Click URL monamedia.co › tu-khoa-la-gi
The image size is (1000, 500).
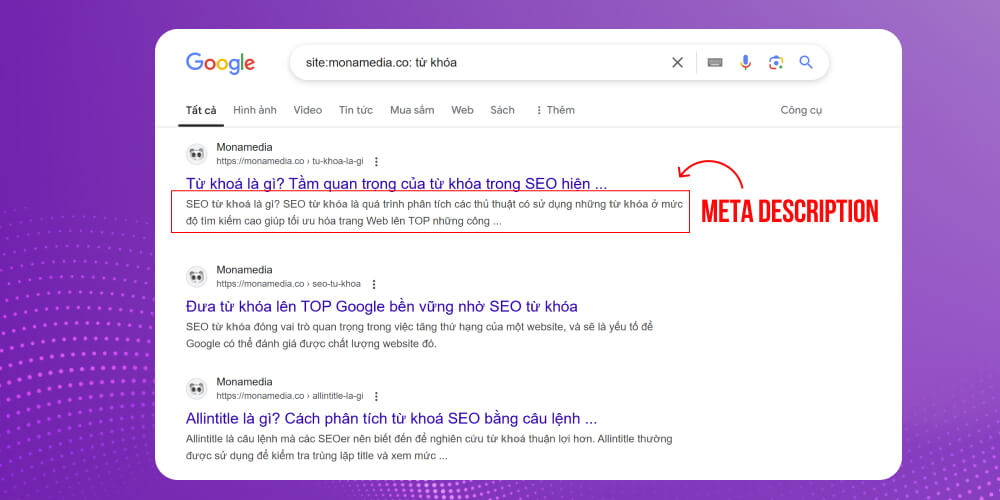click(290, 161)
